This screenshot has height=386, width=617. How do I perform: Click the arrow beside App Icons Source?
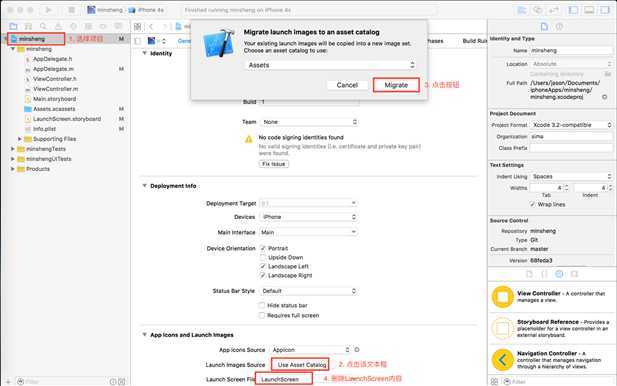point(357,350)
